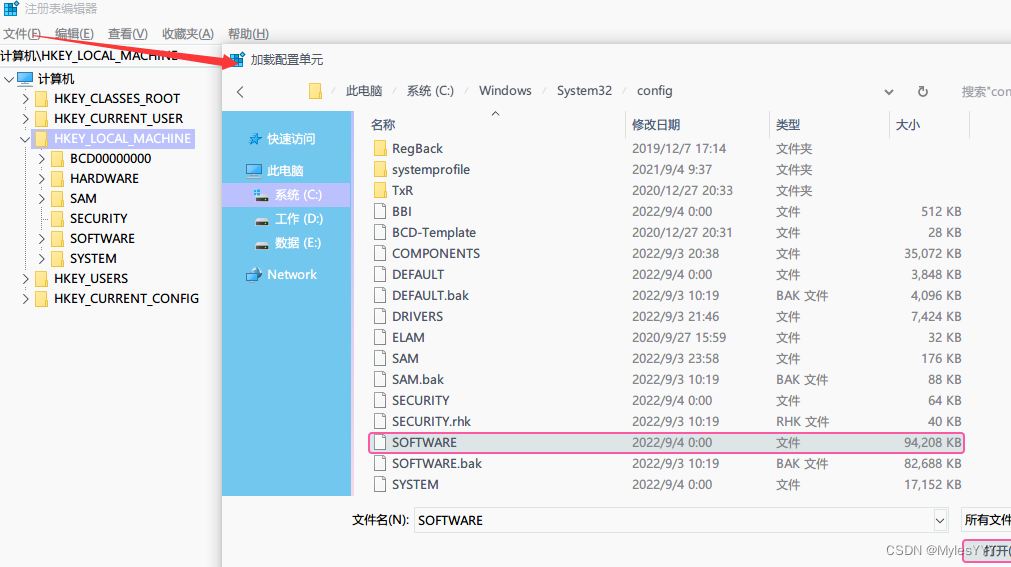Click the HKEY_CLASSES_ROOT folder icon
Viewport: 1011px width, 567px height.
(41, 99)
